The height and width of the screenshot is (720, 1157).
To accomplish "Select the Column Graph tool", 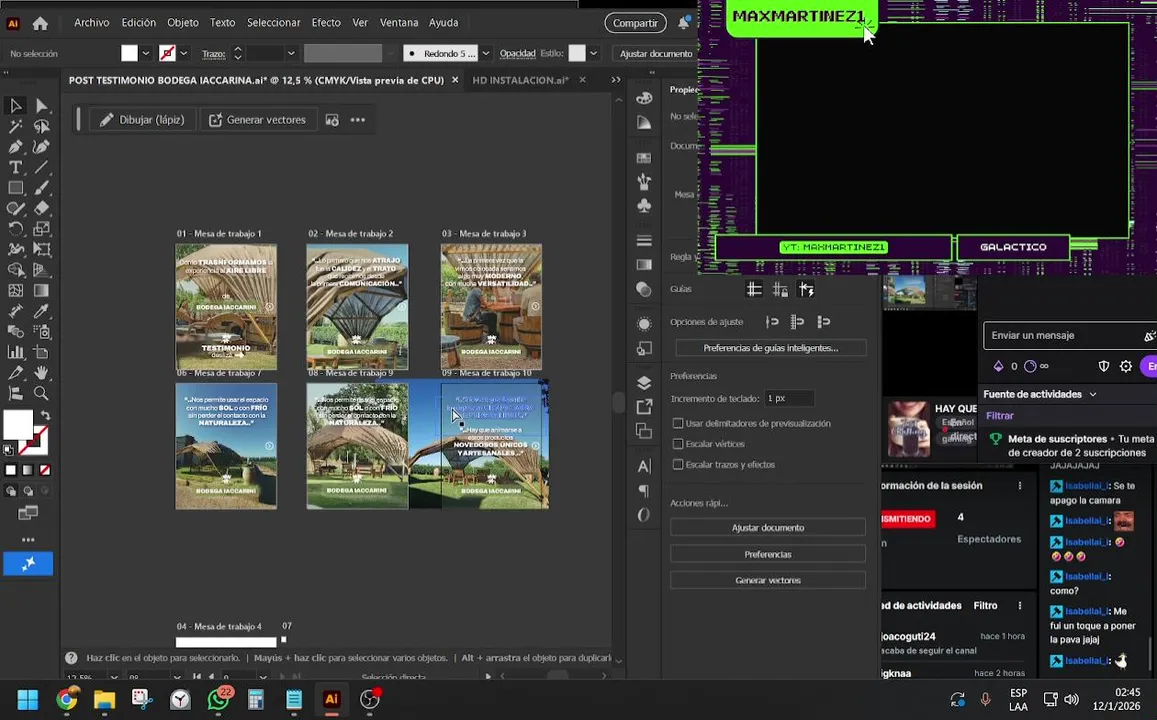I will click(x=15, y=352).
